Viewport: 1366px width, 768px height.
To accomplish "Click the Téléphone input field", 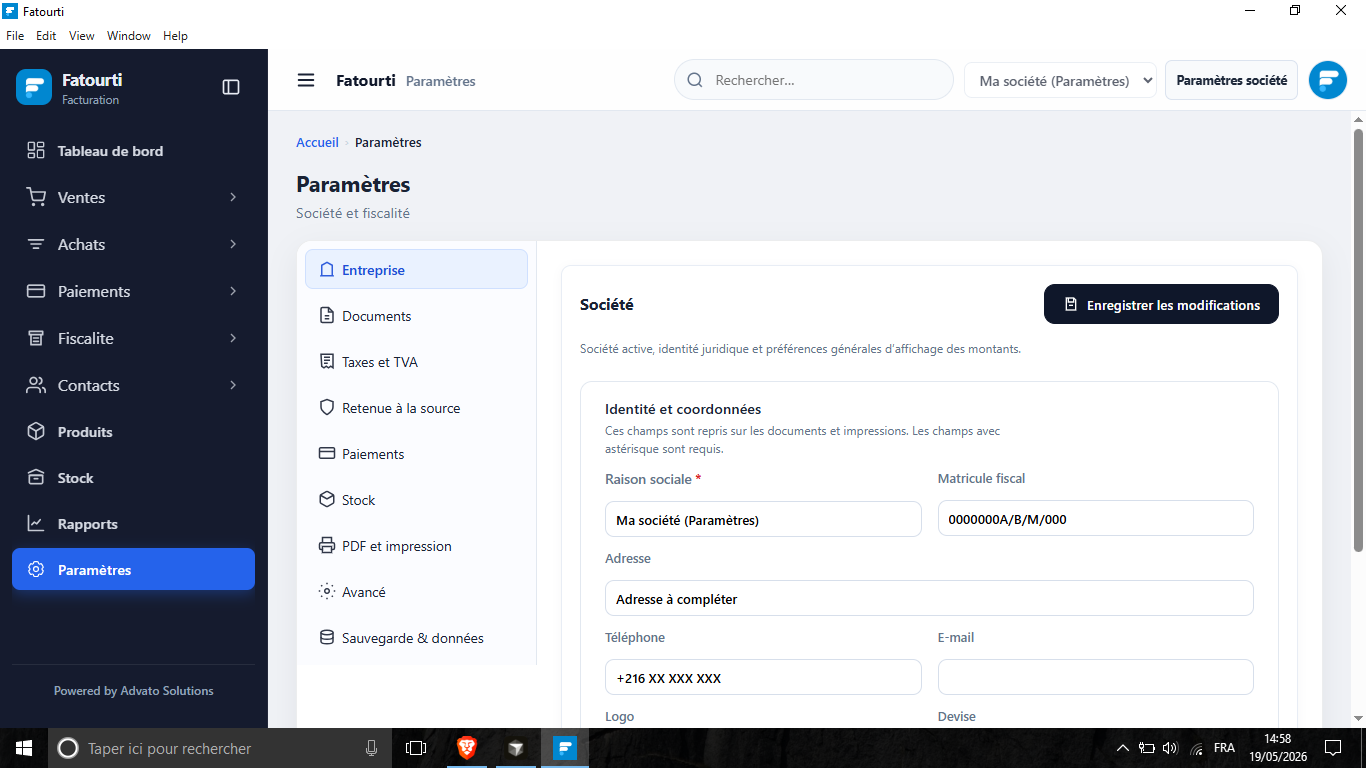I will 763,677.
